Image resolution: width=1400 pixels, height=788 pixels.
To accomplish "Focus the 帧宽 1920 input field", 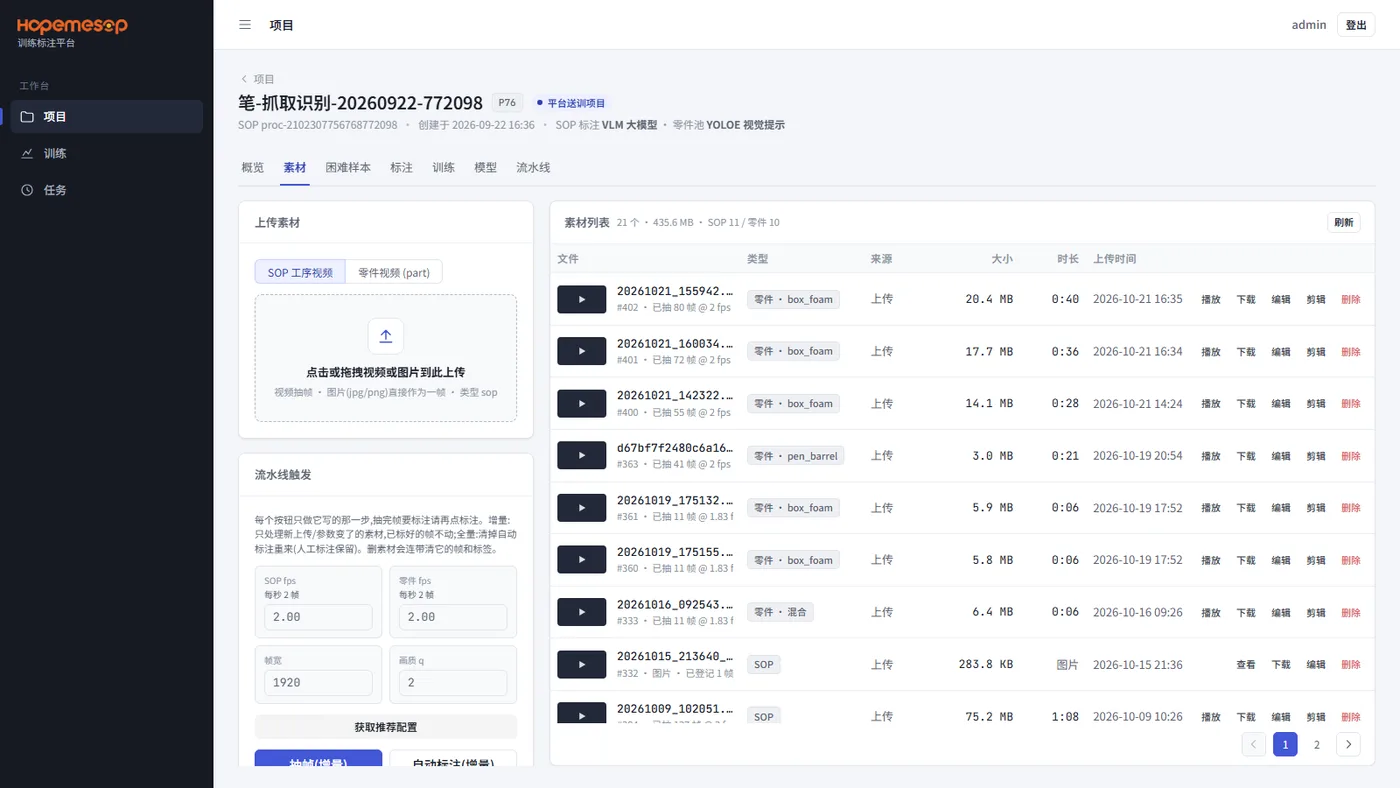I will (x=318, y=682).
